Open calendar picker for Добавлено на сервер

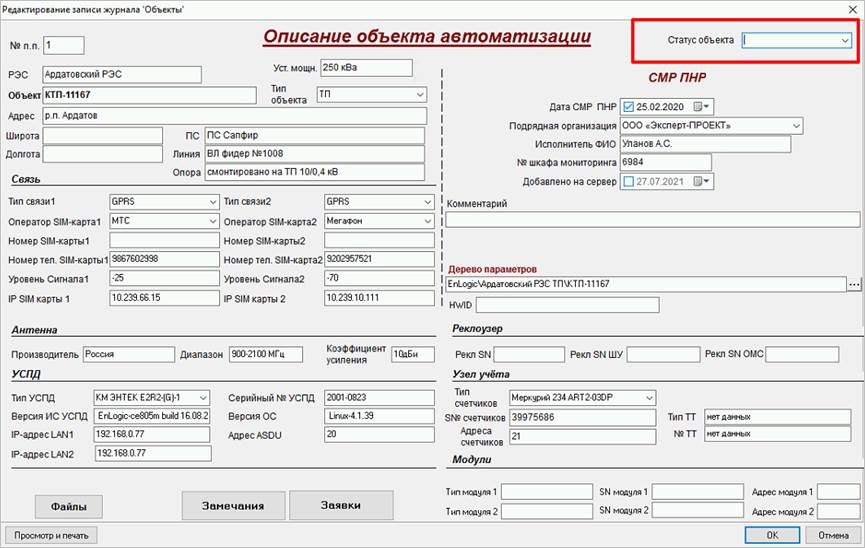click(702, 181)
